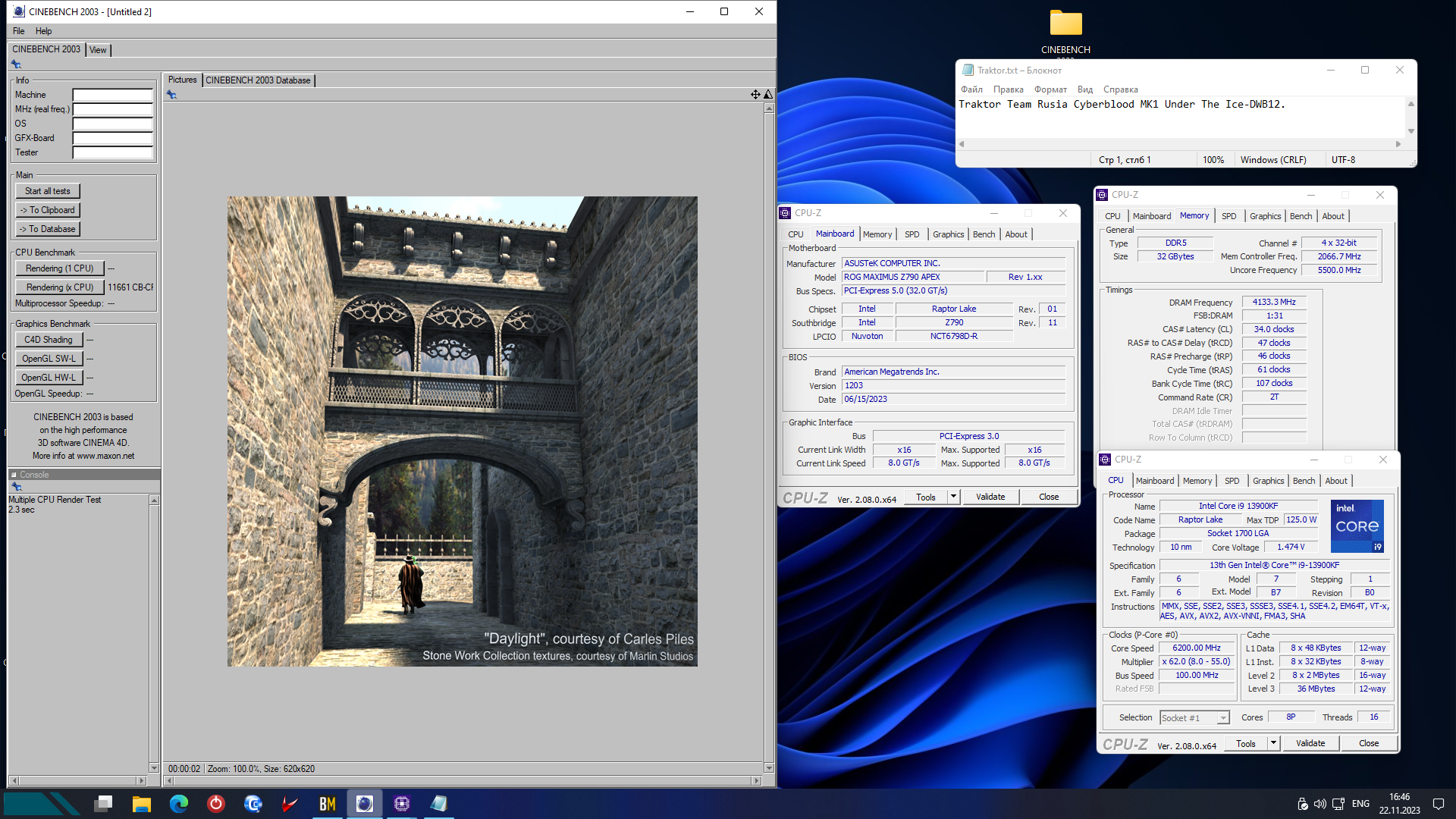Select the Pictures tab
Screen dimensions: 1456x819
(182, 80)
